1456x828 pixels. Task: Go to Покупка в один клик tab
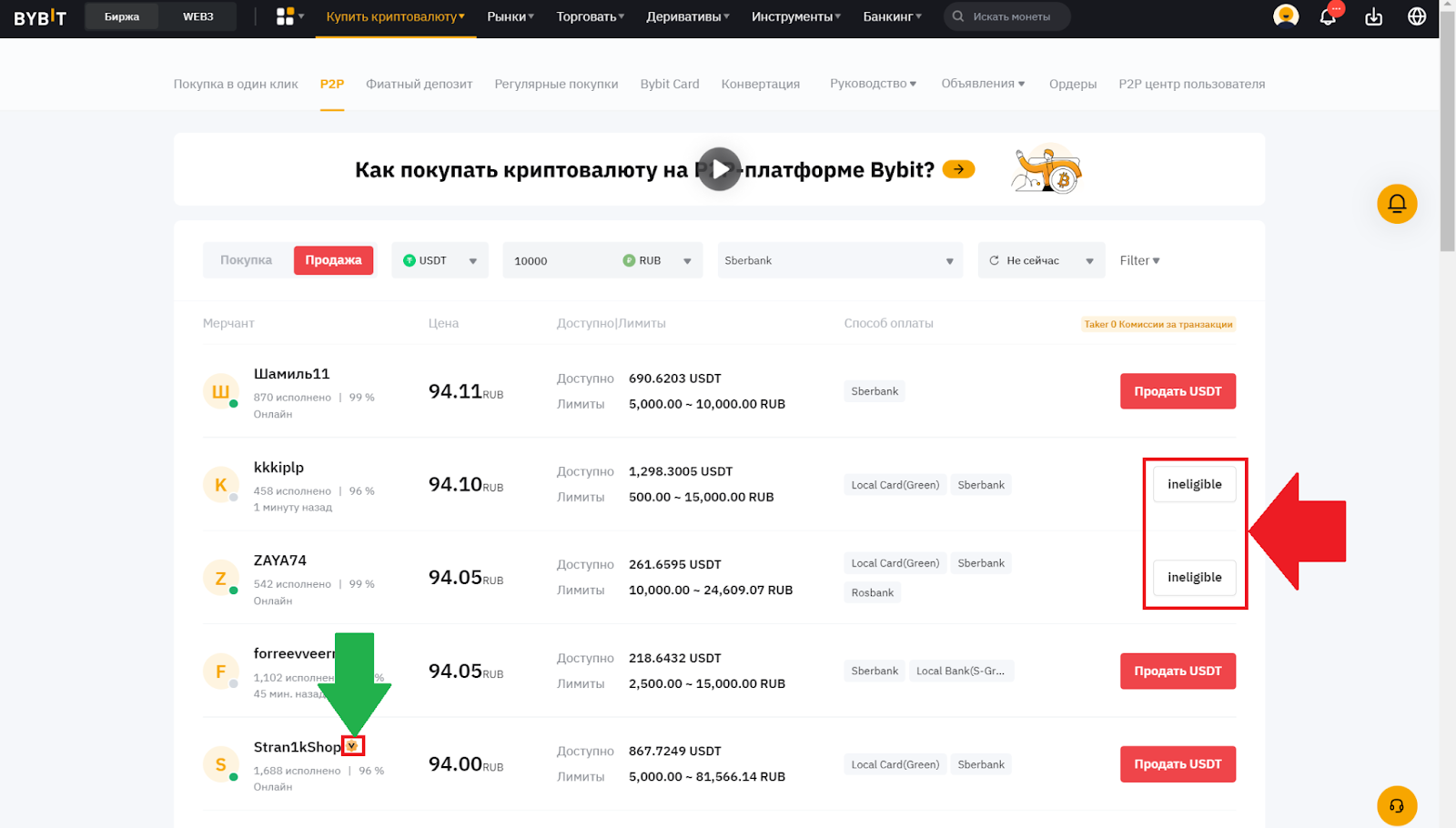(x=236, y=84)
